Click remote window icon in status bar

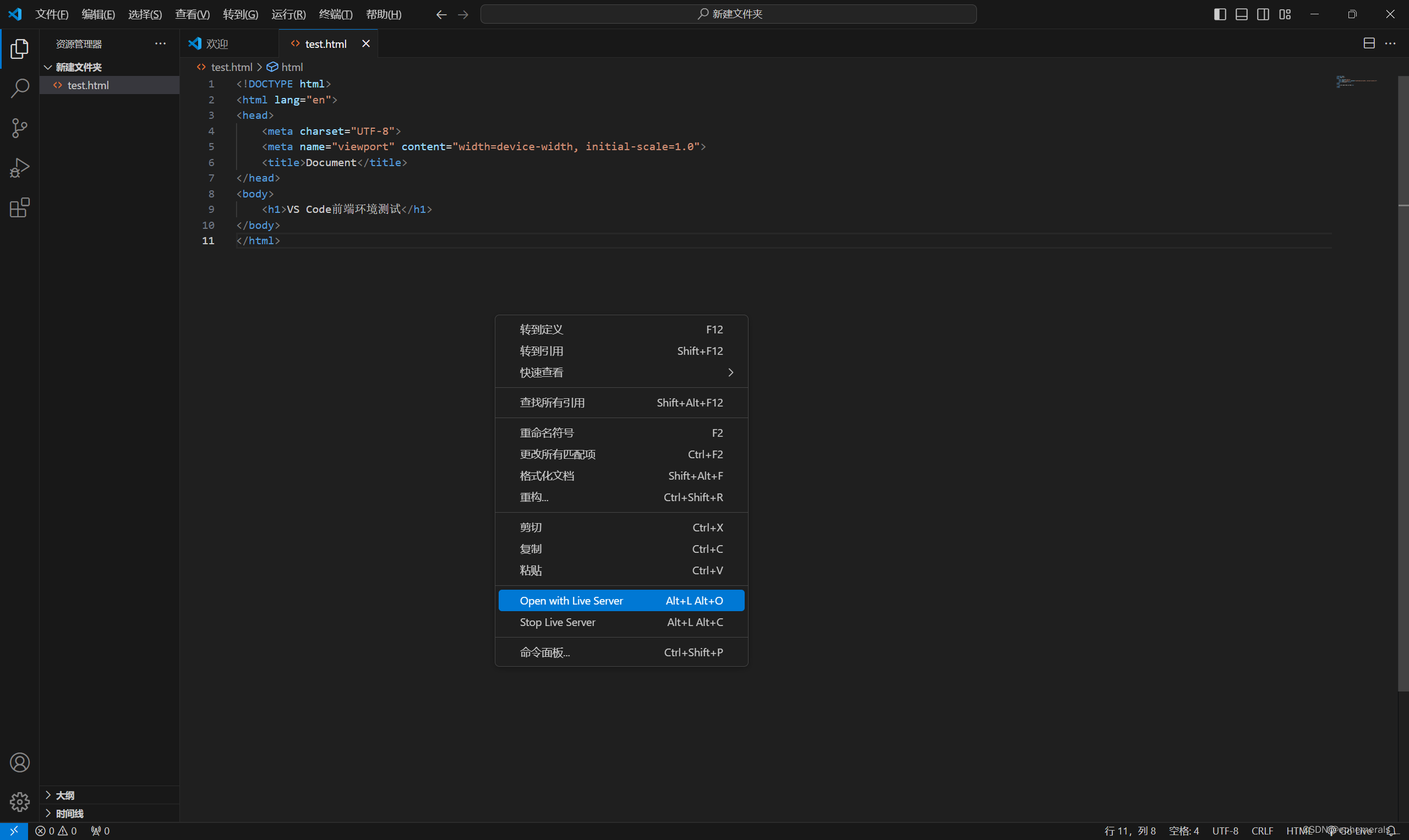(14, 831)
